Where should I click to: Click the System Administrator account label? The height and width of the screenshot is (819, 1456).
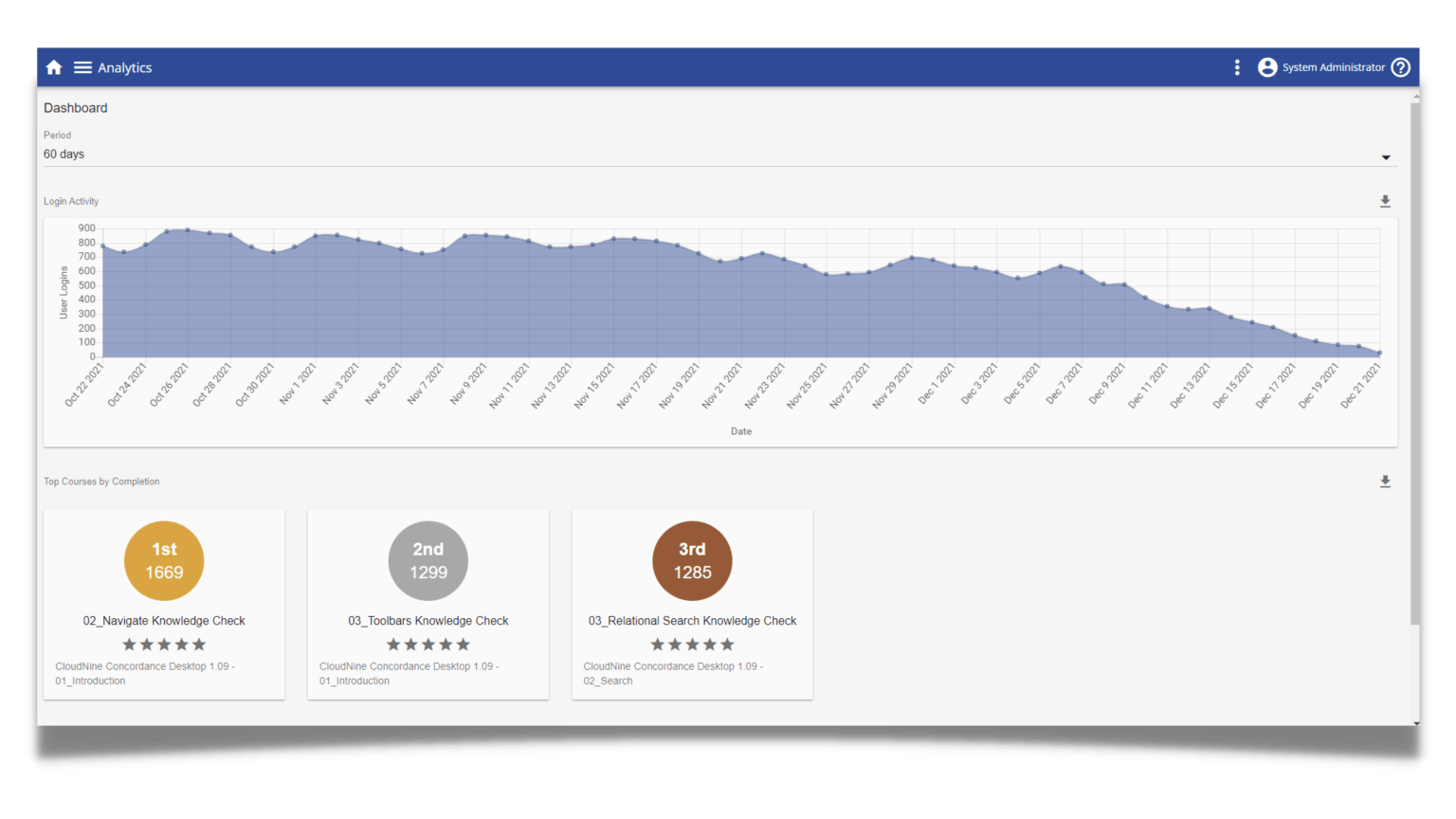click(1333, 66)
